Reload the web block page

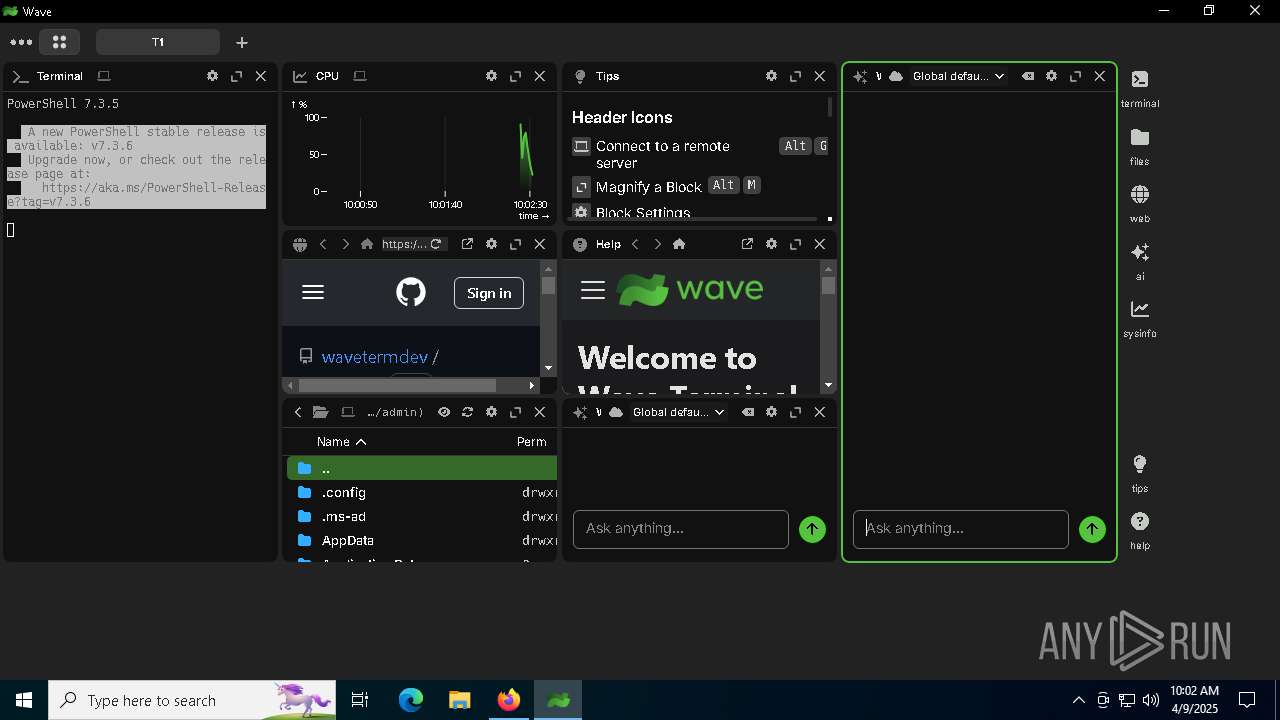(436, 244)
